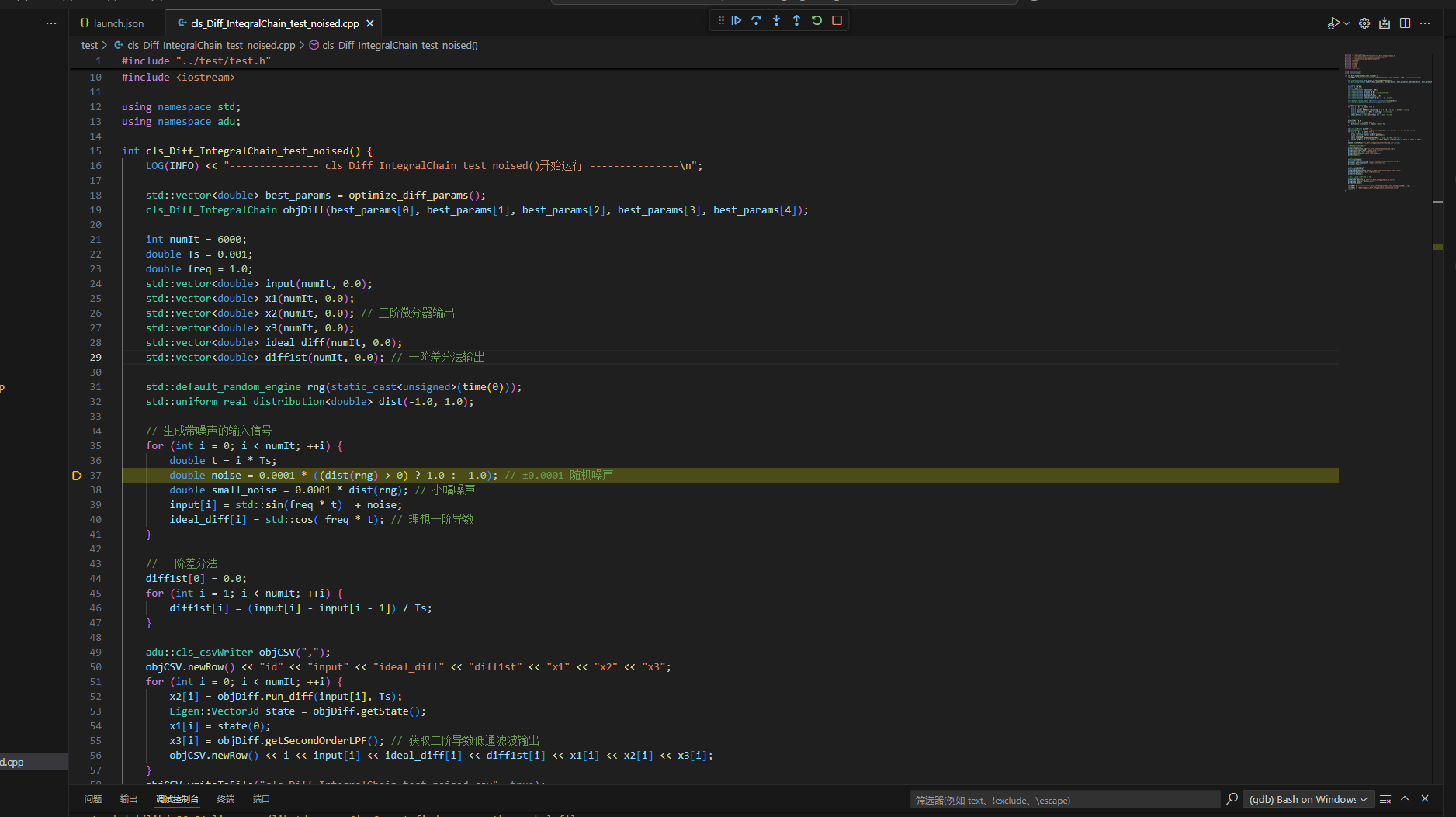The image size is (1456, 817).
Task: Open editor more actions ellipsis menu
Action: [x=1426, y=23]
